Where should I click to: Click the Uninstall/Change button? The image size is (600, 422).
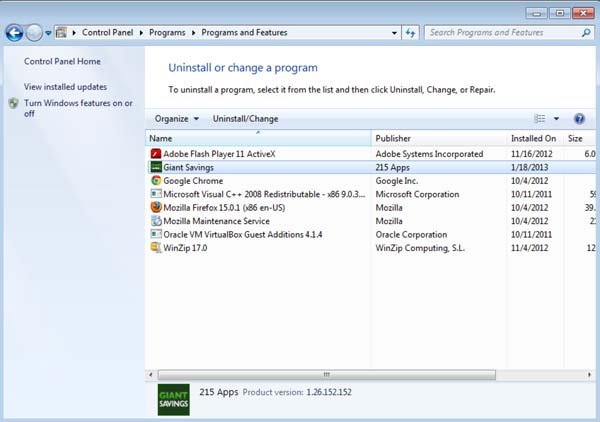click(x=246, y=119)
